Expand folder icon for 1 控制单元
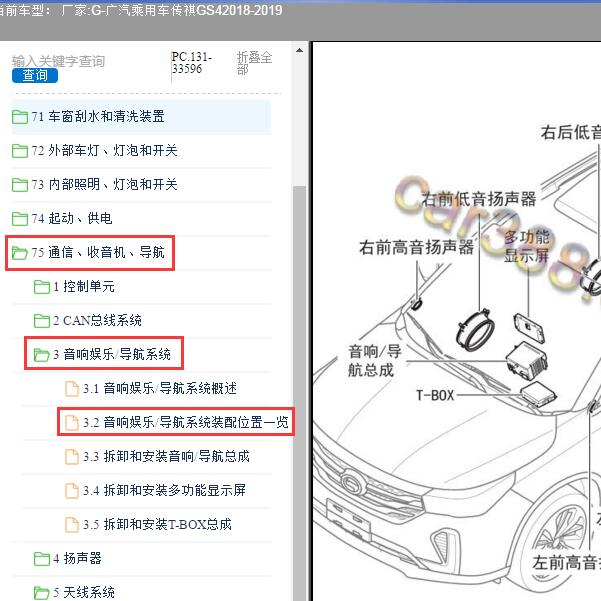601x601 pixels. 42,287
